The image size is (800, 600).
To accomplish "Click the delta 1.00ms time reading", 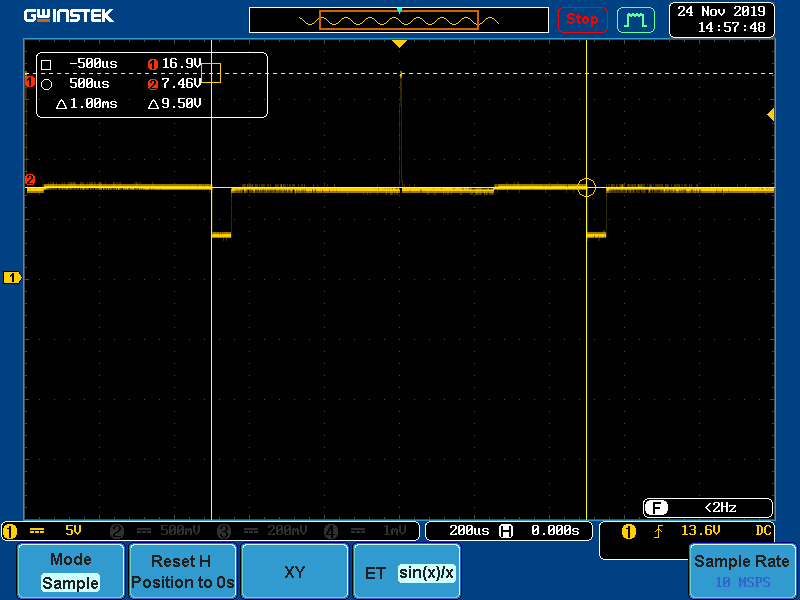I will pyautogui.click(x=87, y=104).
